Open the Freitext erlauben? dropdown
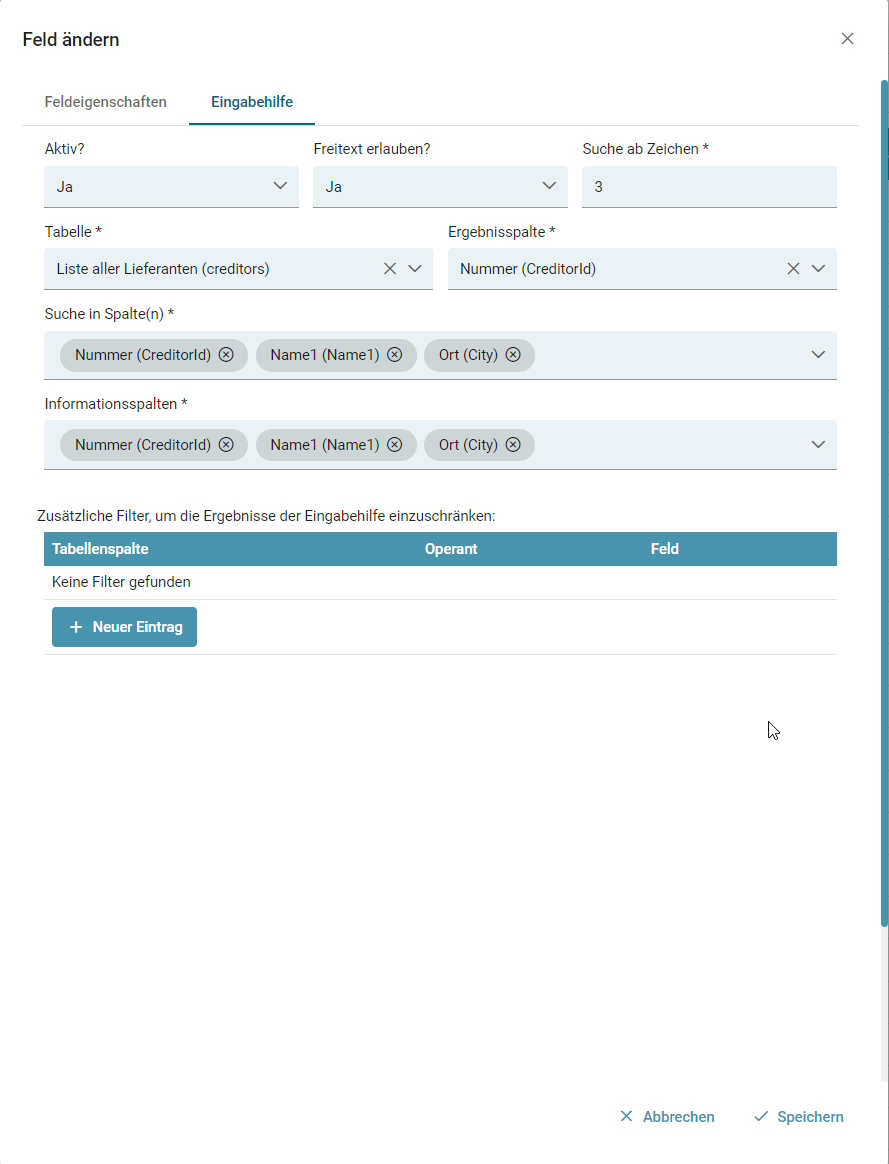Image resolution: width=889 pixels, height=1164 pixels. click(x=440, y=186)
